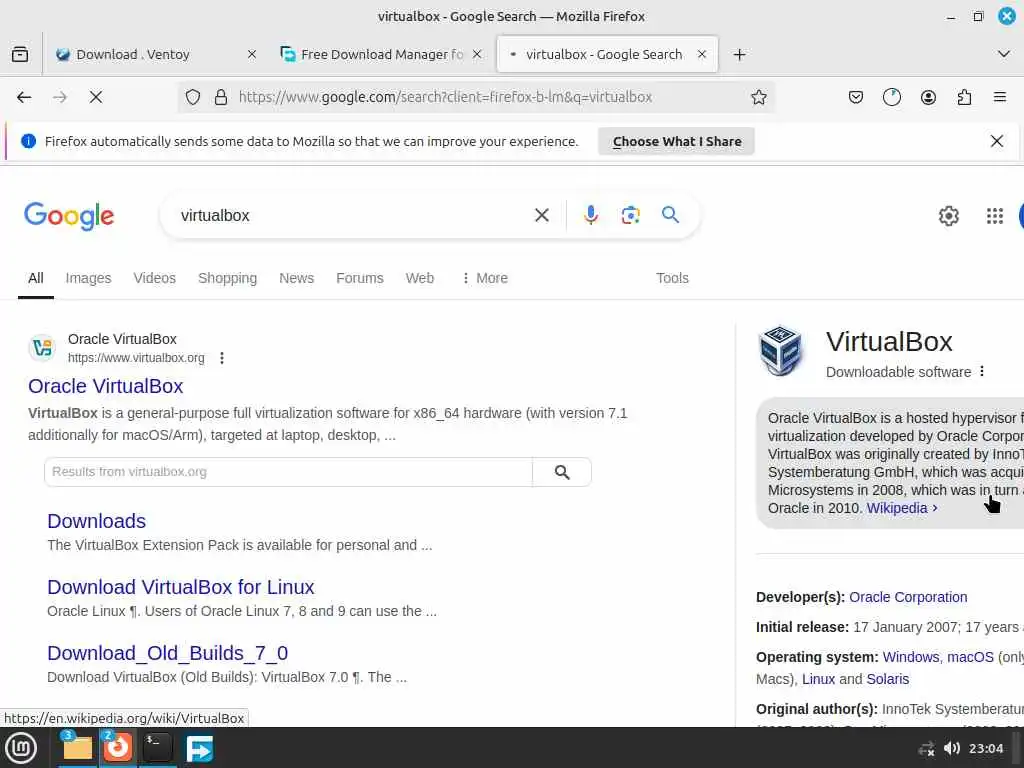Click the volume speaker tray icon

952,748
